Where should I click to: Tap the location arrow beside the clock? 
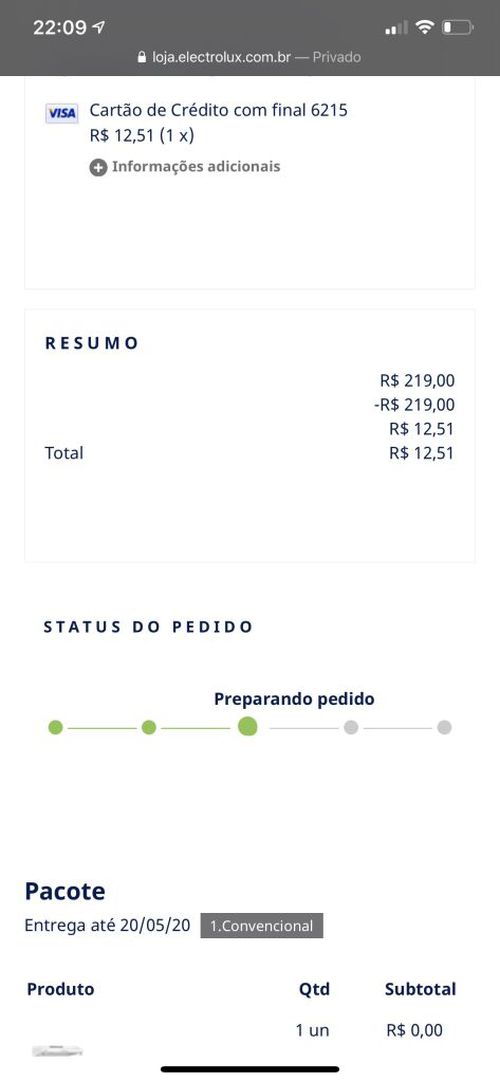pyautogui.click(x=99, y=28)
